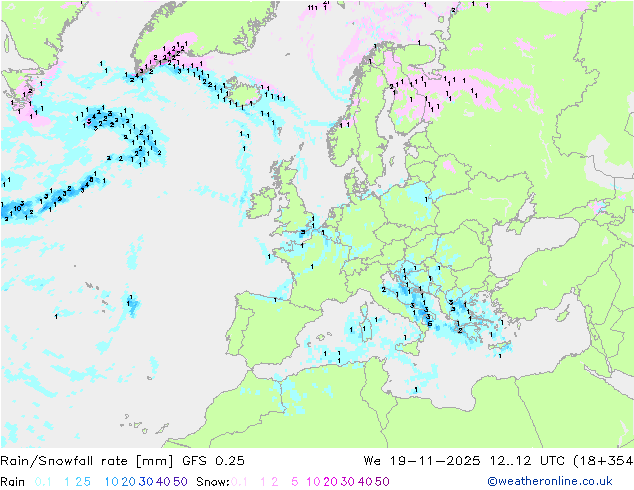634x490 pixels.
Task: Select the 50 value in Rain legend
Action: (180, 482)
